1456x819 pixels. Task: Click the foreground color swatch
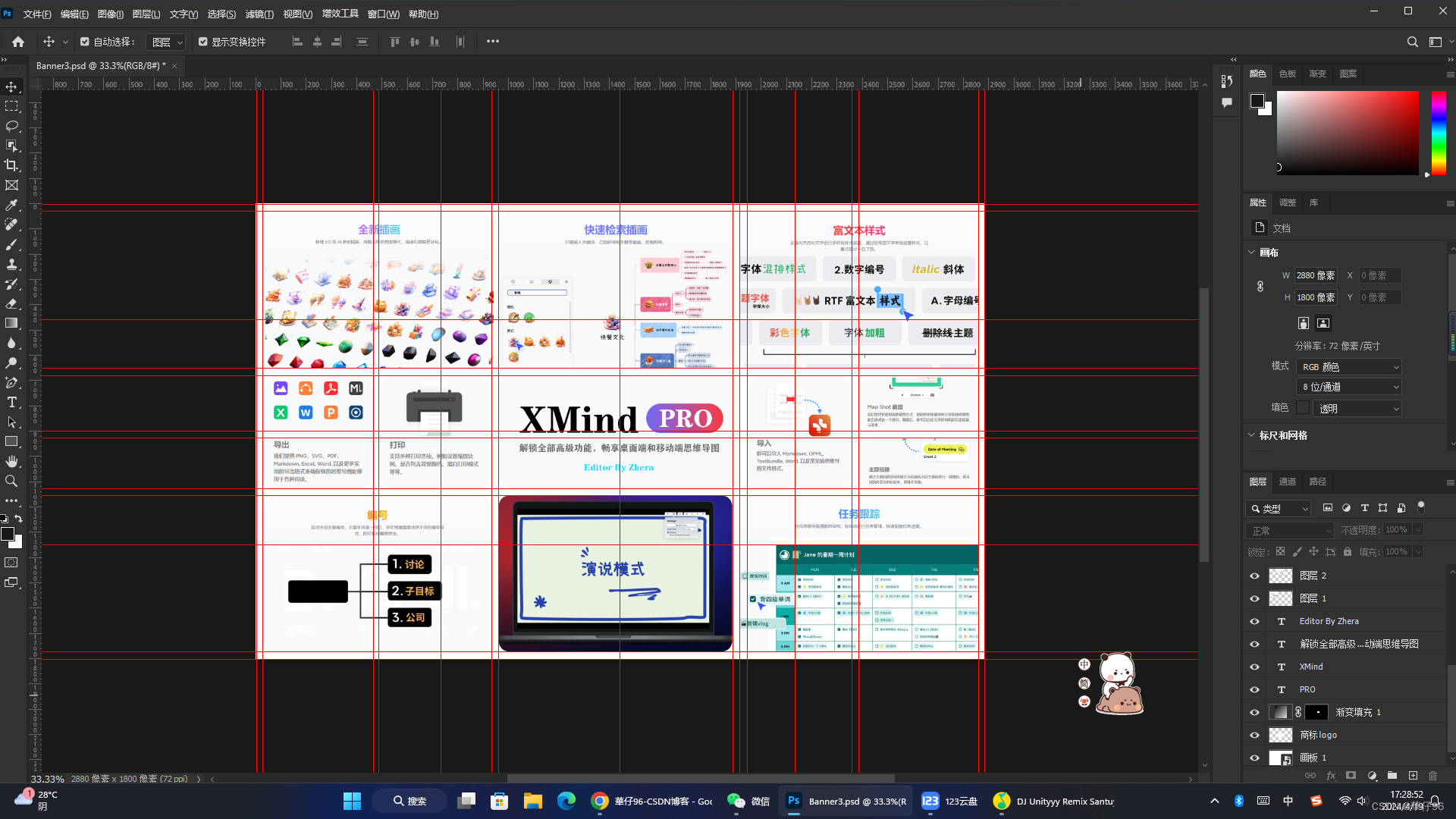(8, 533)
